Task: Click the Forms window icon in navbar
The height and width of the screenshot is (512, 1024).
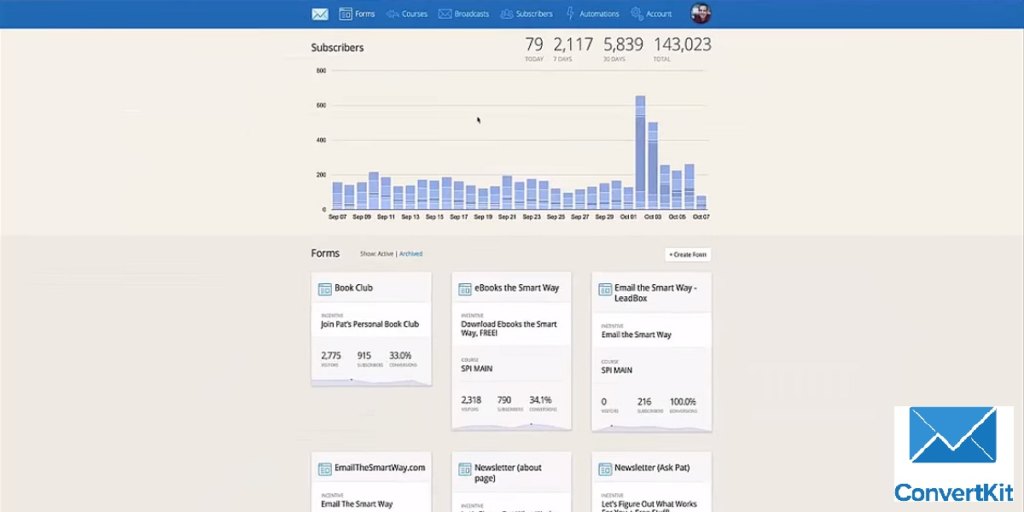Action: 345,14
